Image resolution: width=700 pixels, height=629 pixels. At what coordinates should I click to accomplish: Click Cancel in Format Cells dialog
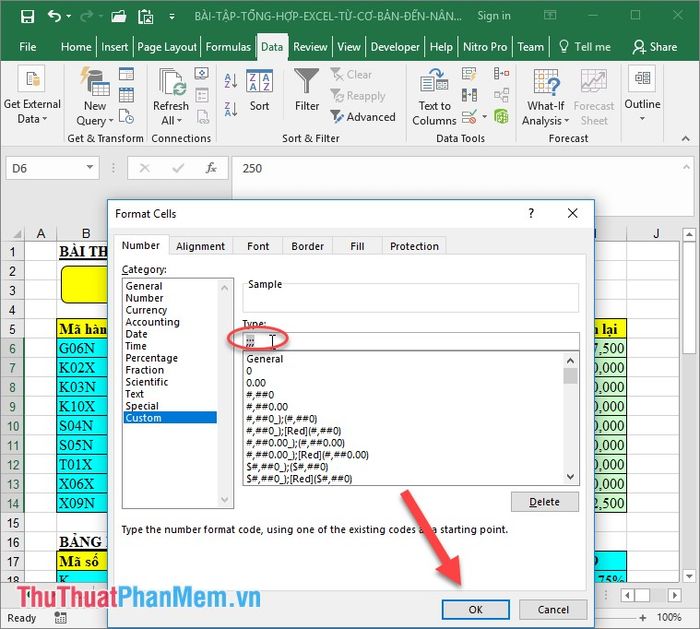click(553, 609)
